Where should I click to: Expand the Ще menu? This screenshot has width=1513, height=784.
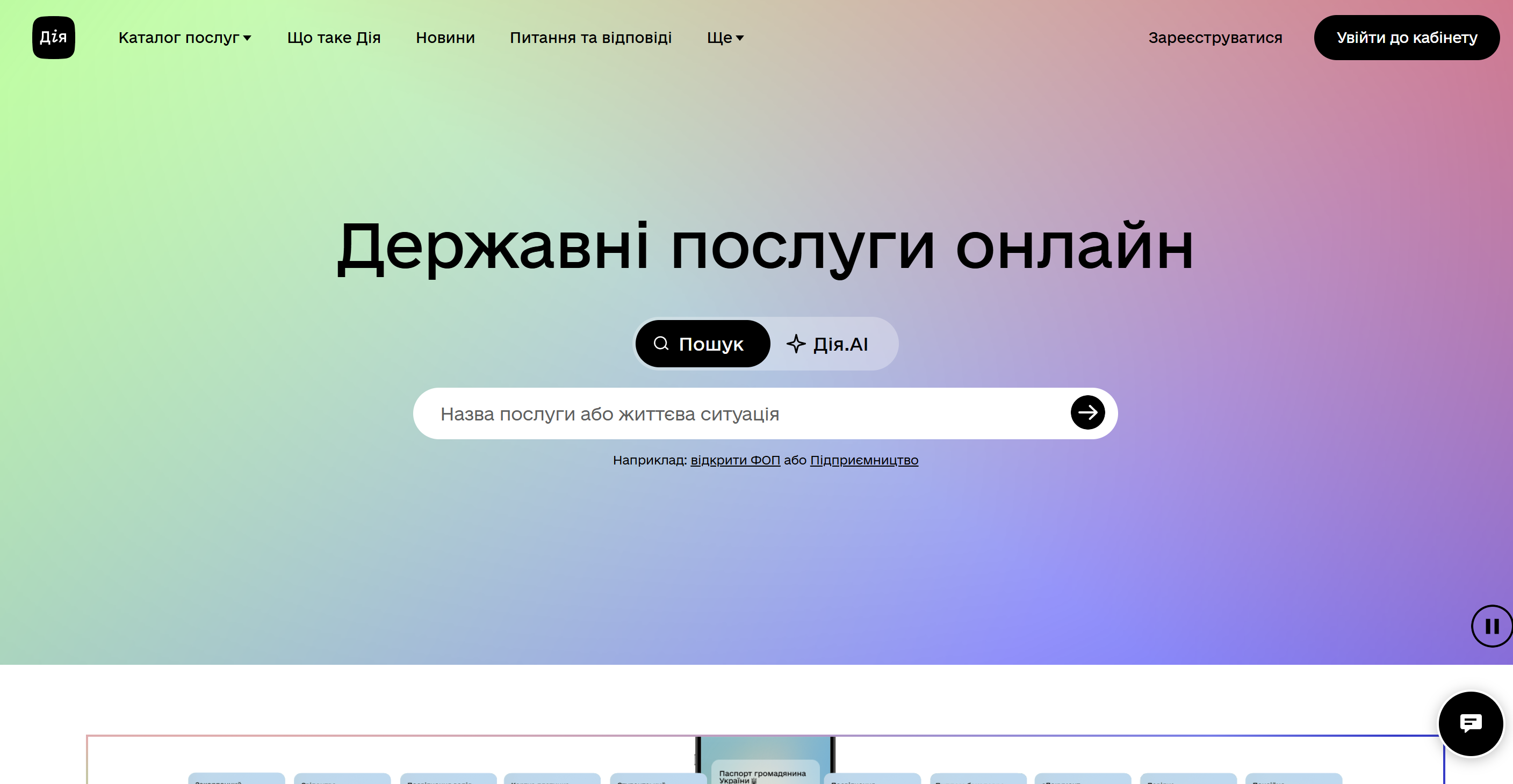pos(725,38)
